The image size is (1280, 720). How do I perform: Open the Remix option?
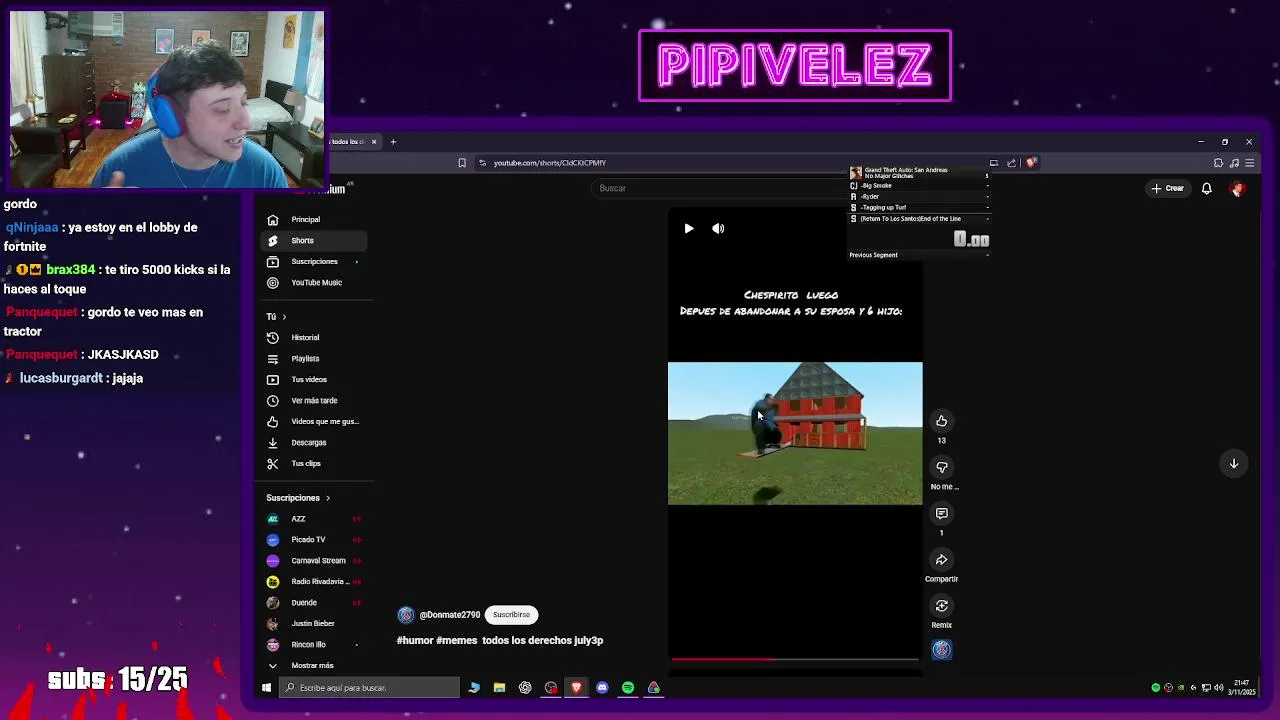941,606
